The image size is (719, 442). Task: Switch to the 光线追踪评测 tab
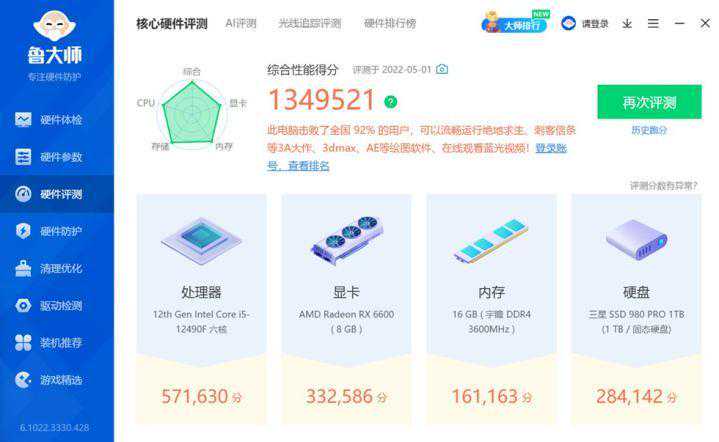(310, 23)
